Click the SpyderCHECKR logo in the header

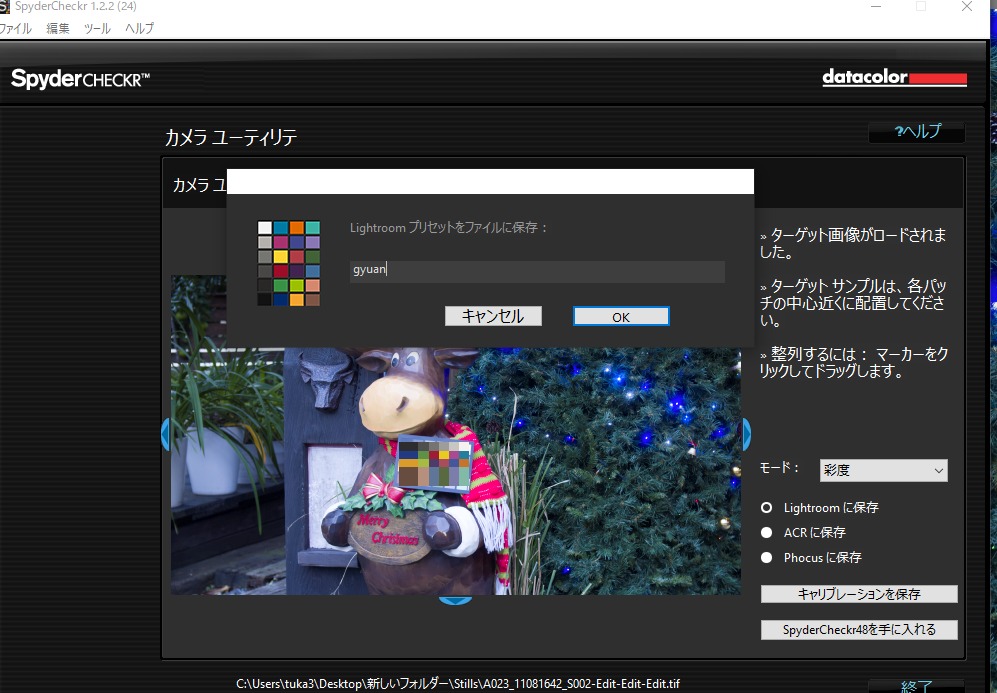(80, 79)
